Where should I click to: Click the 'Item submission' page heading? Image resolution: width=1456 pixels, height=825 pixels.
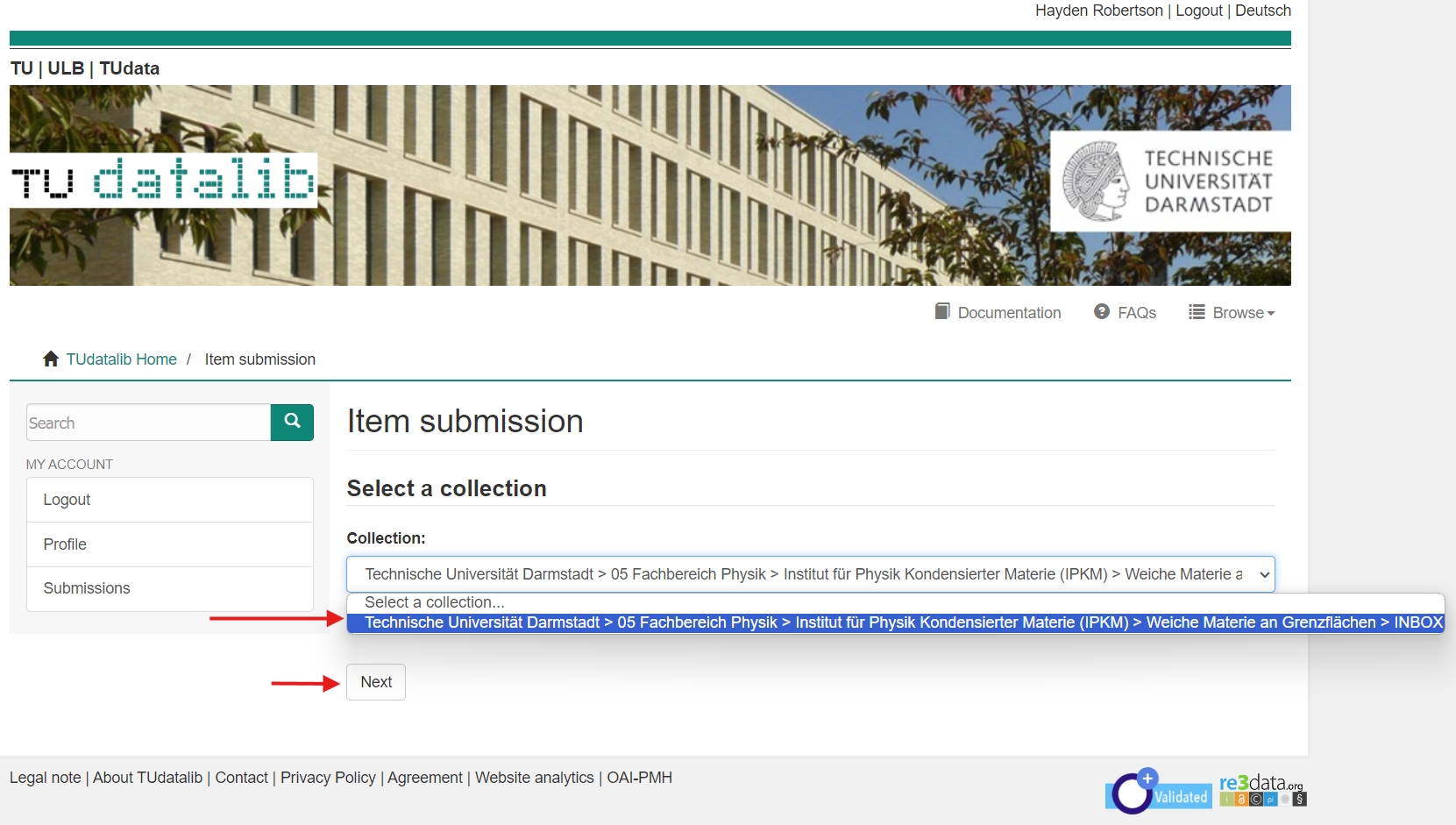click(x=465, y=422)
